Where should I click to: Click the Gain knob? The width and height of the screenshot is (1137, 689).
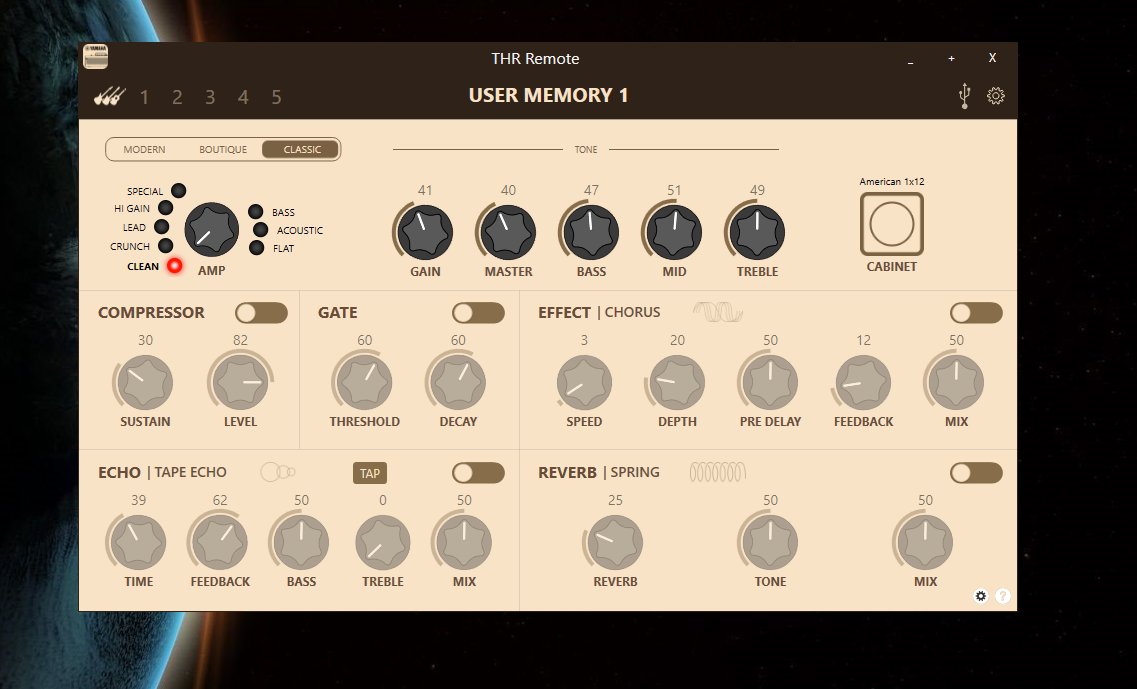425,232
